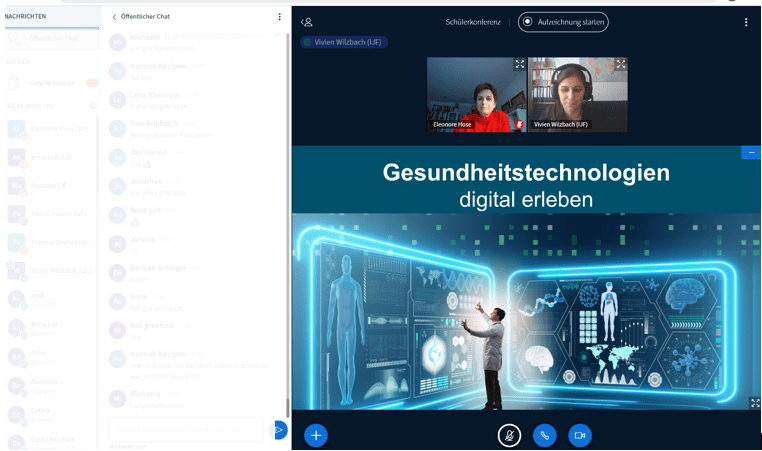Minimize the presentation with the blue minus button

pos(751,153)
